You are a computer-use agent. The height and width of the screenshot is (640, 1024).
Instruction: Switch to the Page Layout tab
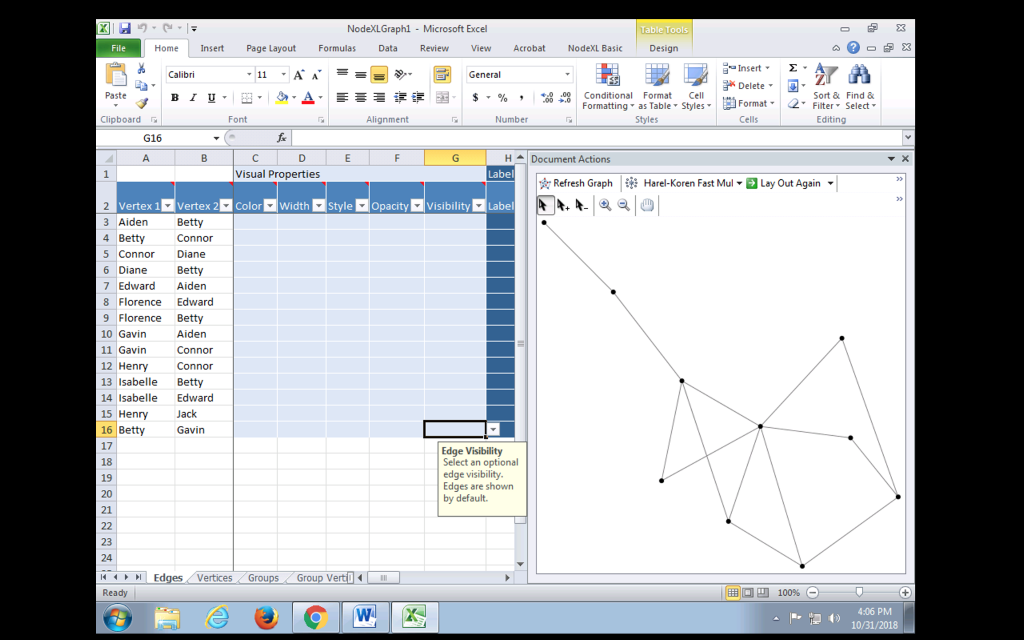tap(271, 48)
